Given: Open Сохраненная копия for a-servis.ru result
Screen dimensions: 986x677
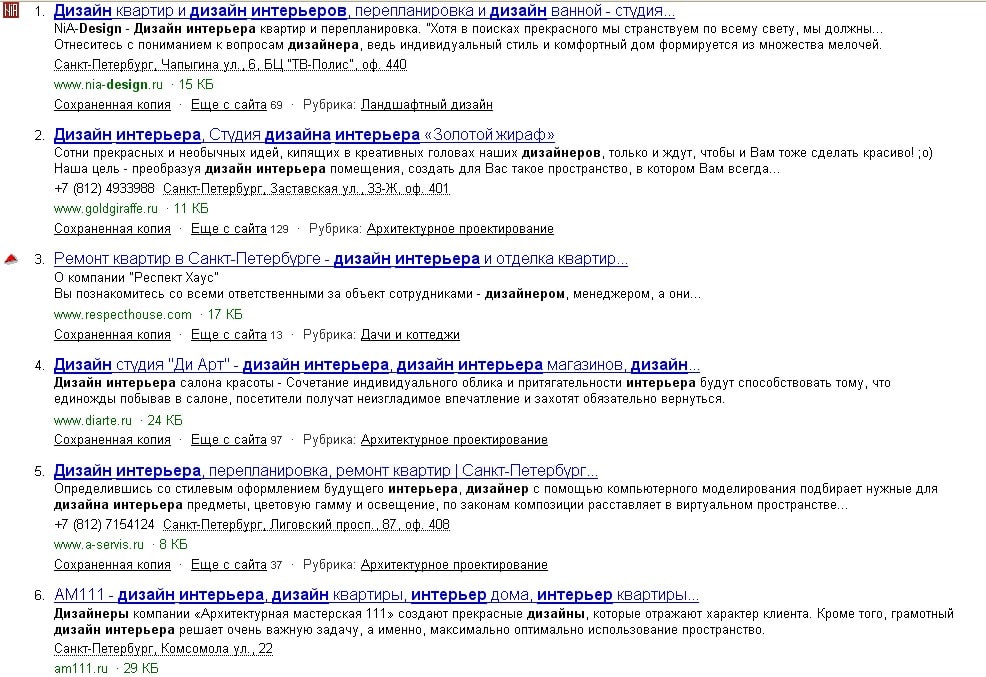Looking at the screenshot, I should tap(113, 564).
